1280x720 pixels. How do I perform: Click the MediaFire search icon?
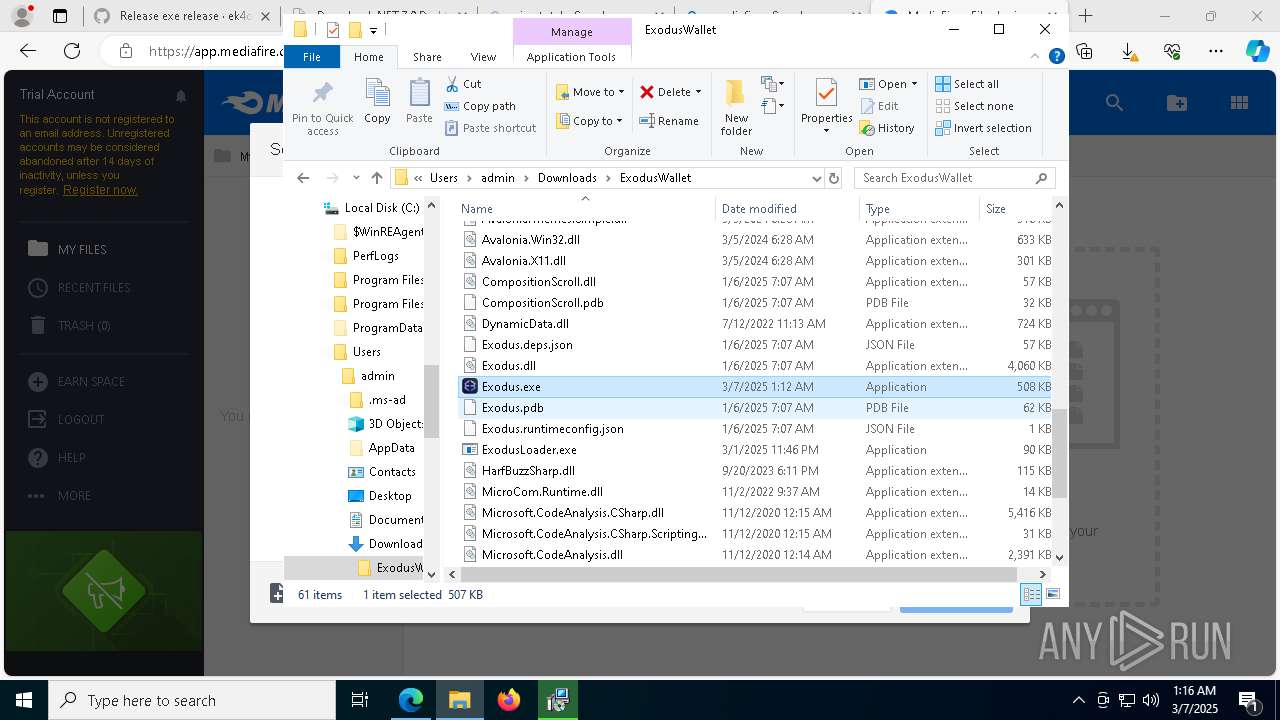coord(1114,103)
